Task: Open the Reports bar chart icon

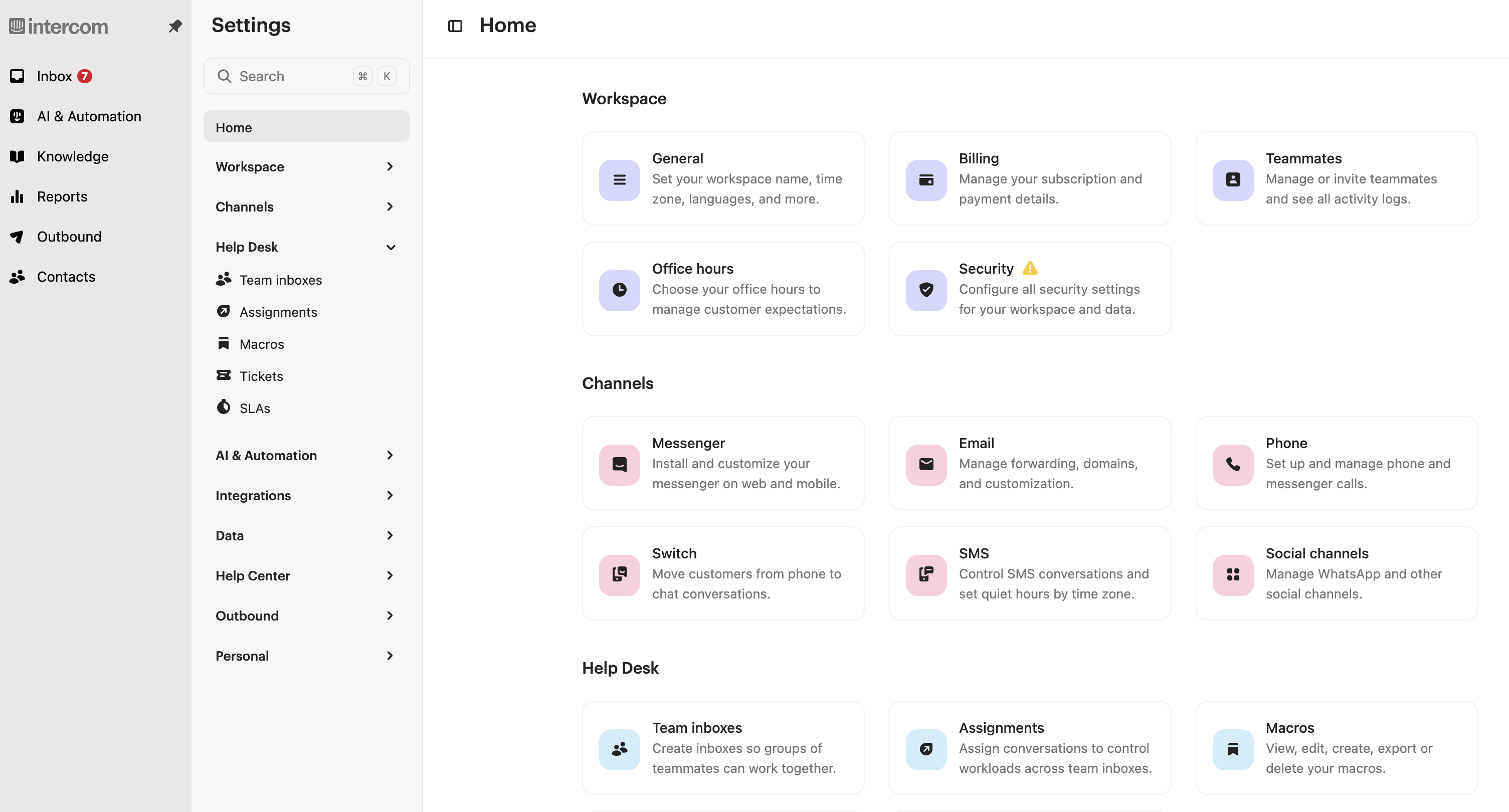Action: [17, 196]
